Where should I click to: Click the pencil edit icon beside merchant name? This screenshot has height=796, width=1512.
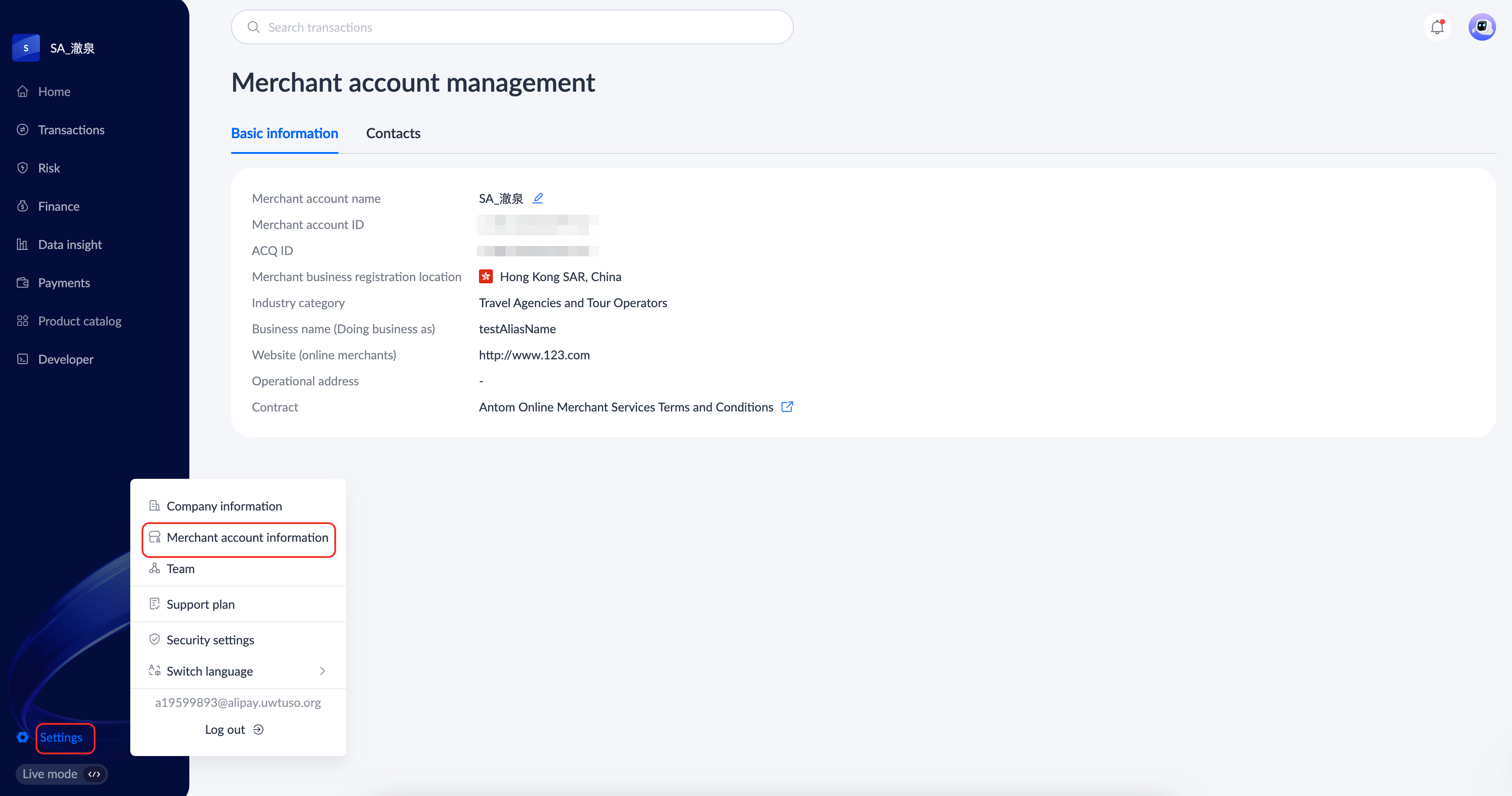coord(538,198)
